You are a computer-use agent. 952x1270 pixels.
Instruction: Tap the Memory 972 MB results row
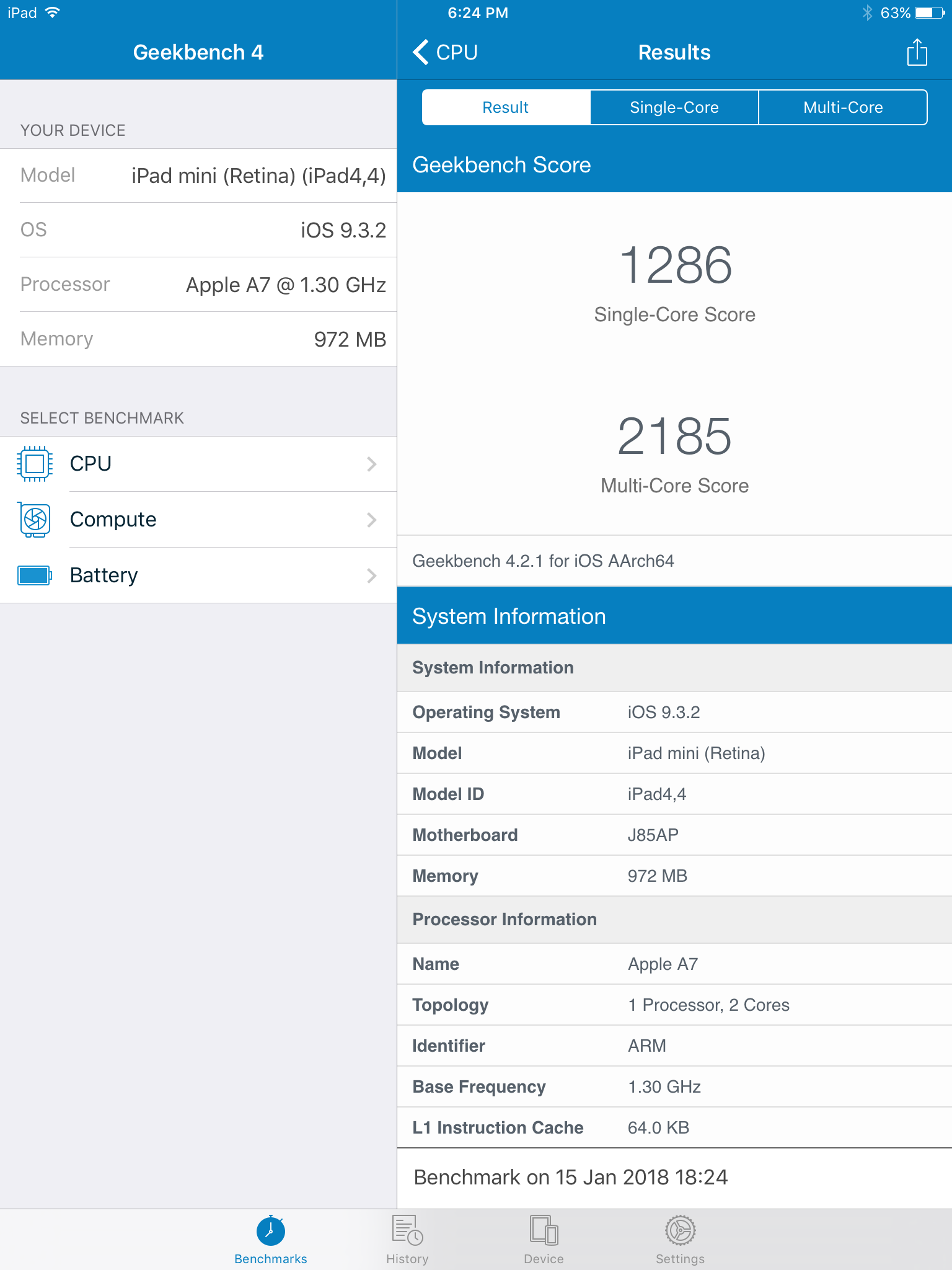pyautogui.click(x=674, y=876)
